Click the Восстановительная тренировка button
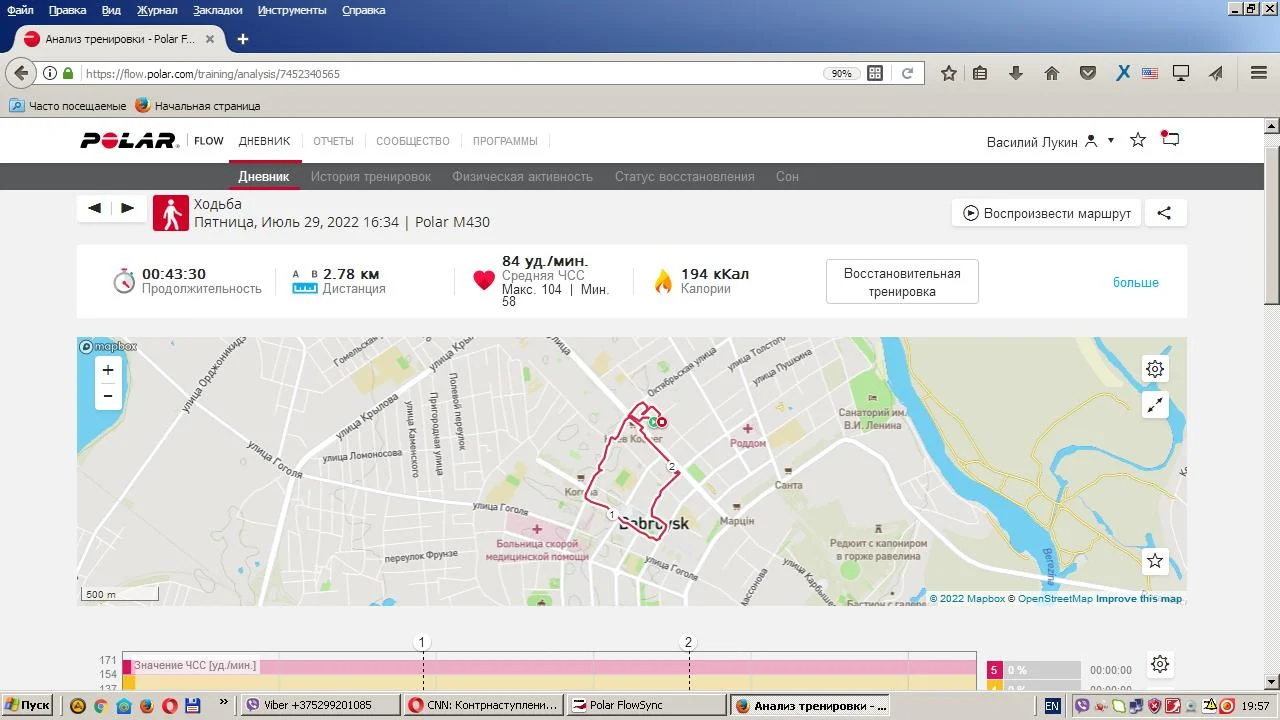 902,282
